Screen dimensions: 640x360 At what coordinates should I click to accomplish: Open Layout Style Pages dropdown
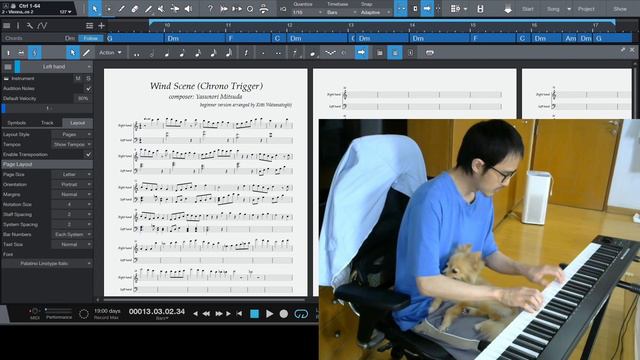pyautogui.click(x=72, y=134)
